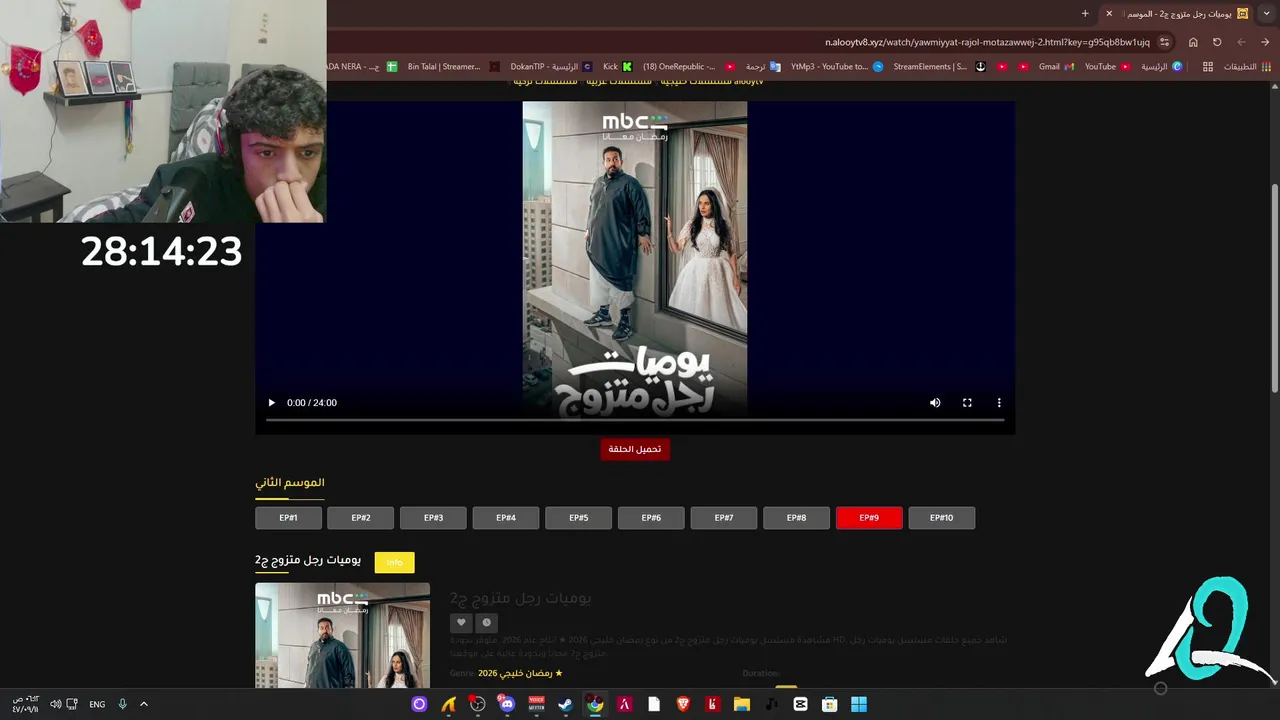Click the heart favorite icon
This screenshot has height=720, width=1280.
point(461,622)
